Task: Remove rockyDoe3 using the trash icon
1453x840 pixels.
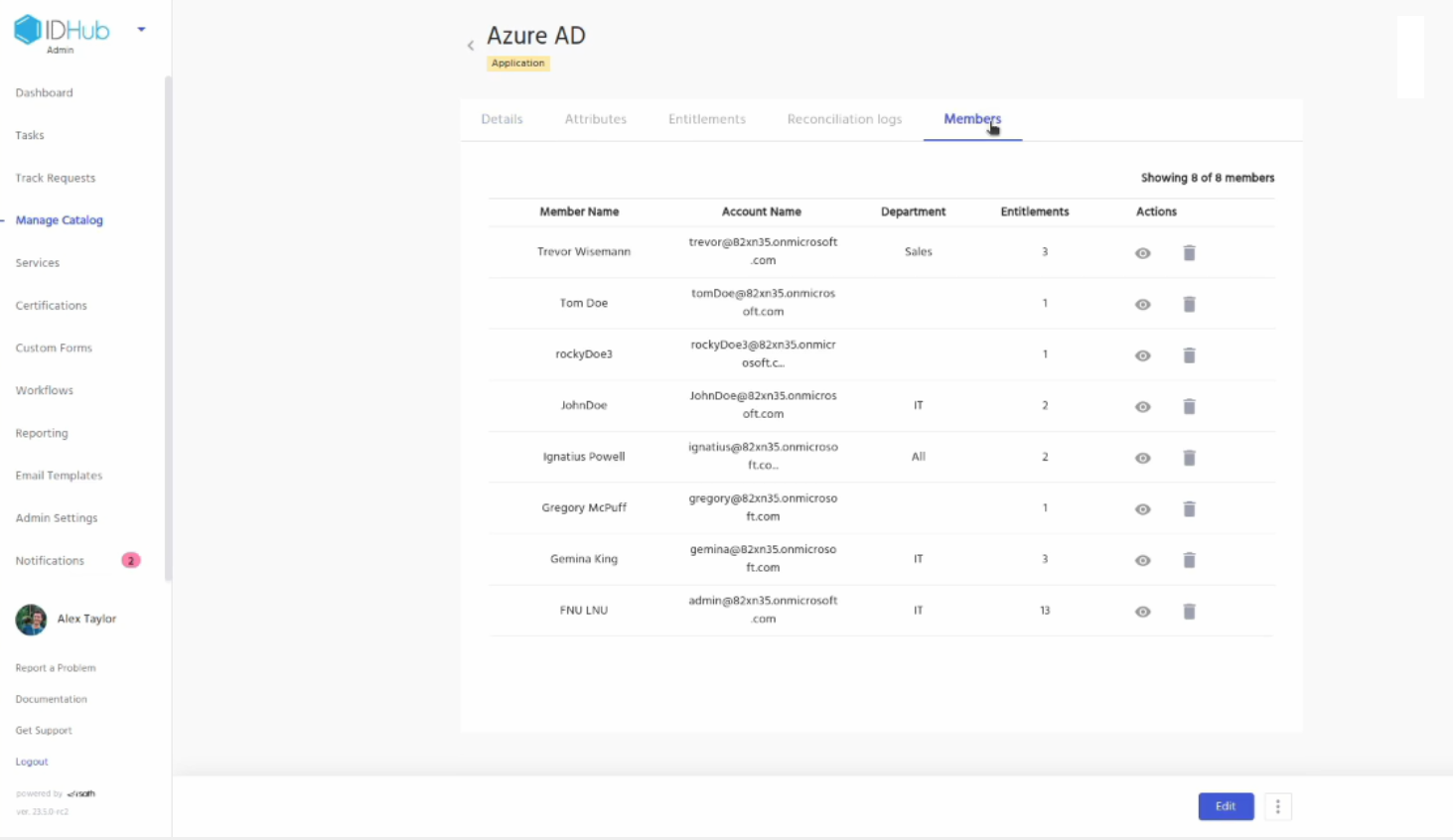Action: (1189, 355)
